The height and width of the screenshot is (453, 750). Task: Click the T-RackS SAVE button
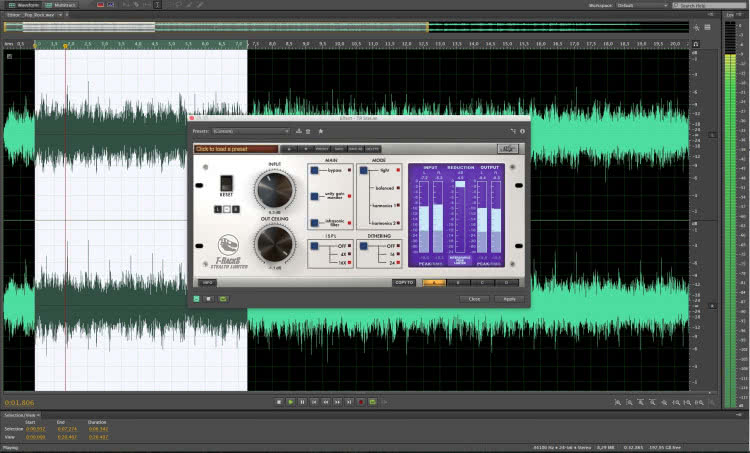tap(339, 149)
